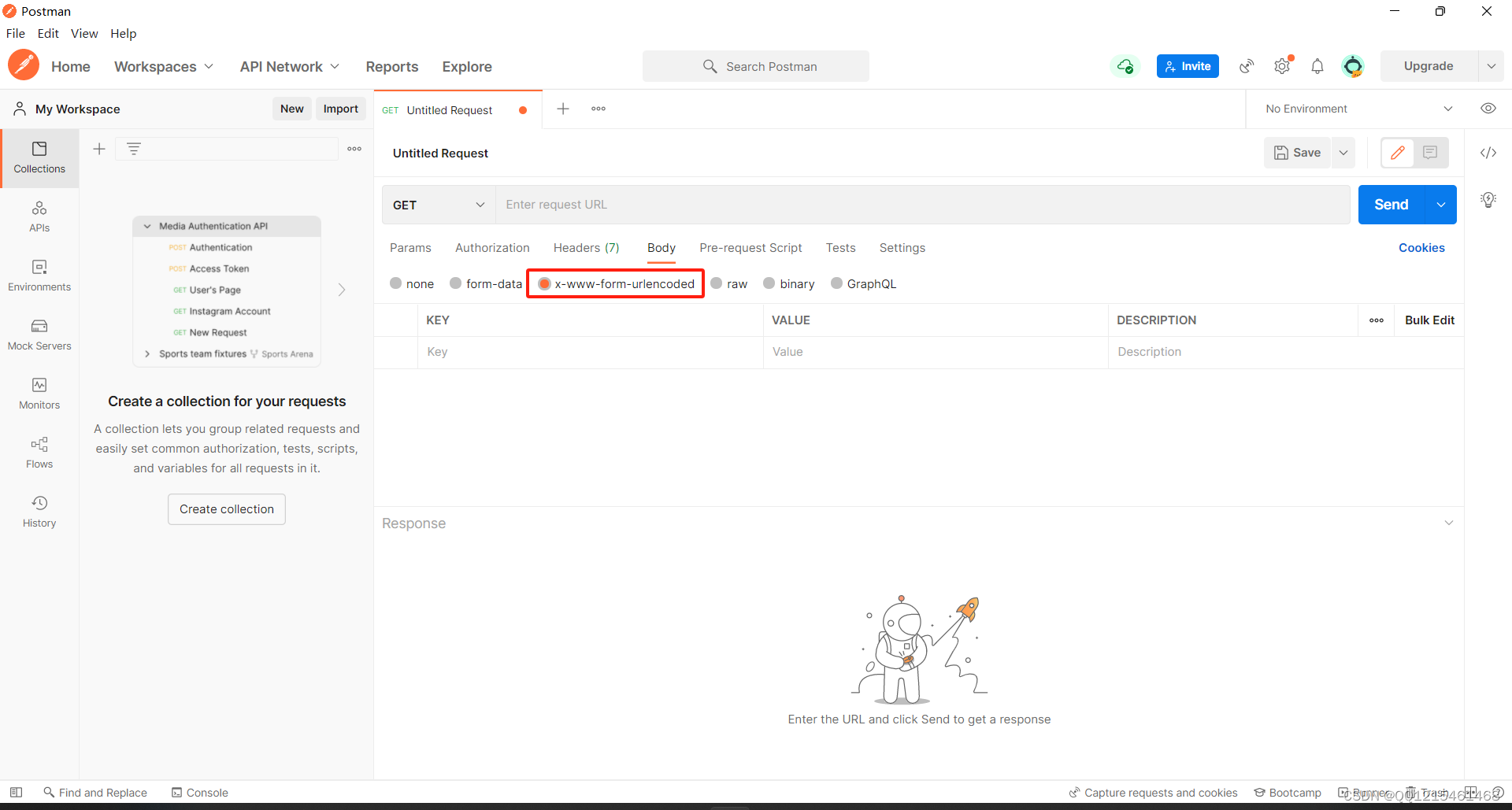Click the user avatar icon
The height and width of the screenshot is (810, 1512).
(x=1353, y=66)
